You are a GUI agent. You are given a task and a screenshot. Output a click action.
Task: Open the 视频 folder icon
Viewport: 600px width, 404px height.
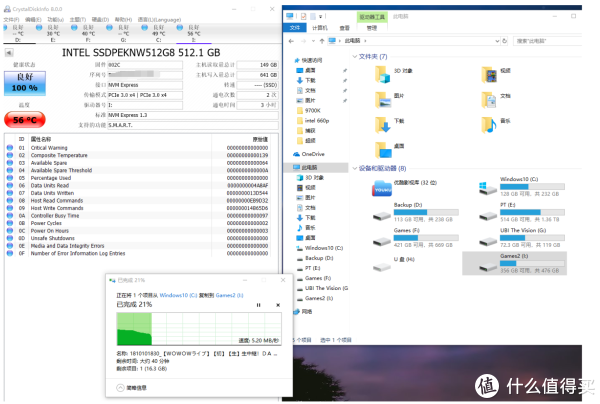tap(489, 74)
